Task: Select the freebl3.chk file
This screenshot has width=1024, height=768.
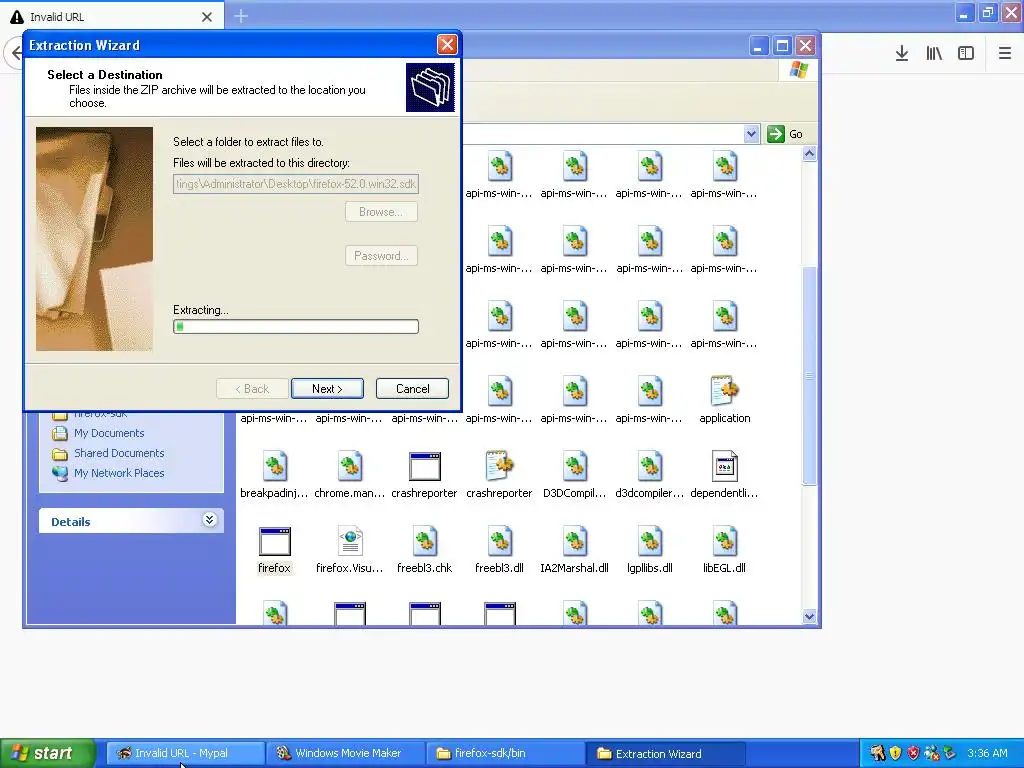Action: pos(424,541)
